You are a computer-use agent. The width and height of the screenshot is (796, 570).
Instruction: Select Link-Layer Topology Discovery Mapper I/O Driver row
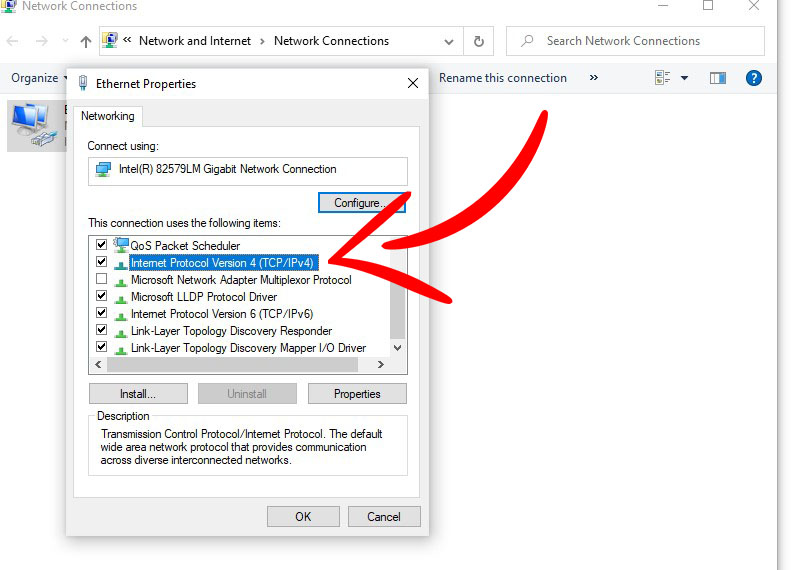click(248, 348)
